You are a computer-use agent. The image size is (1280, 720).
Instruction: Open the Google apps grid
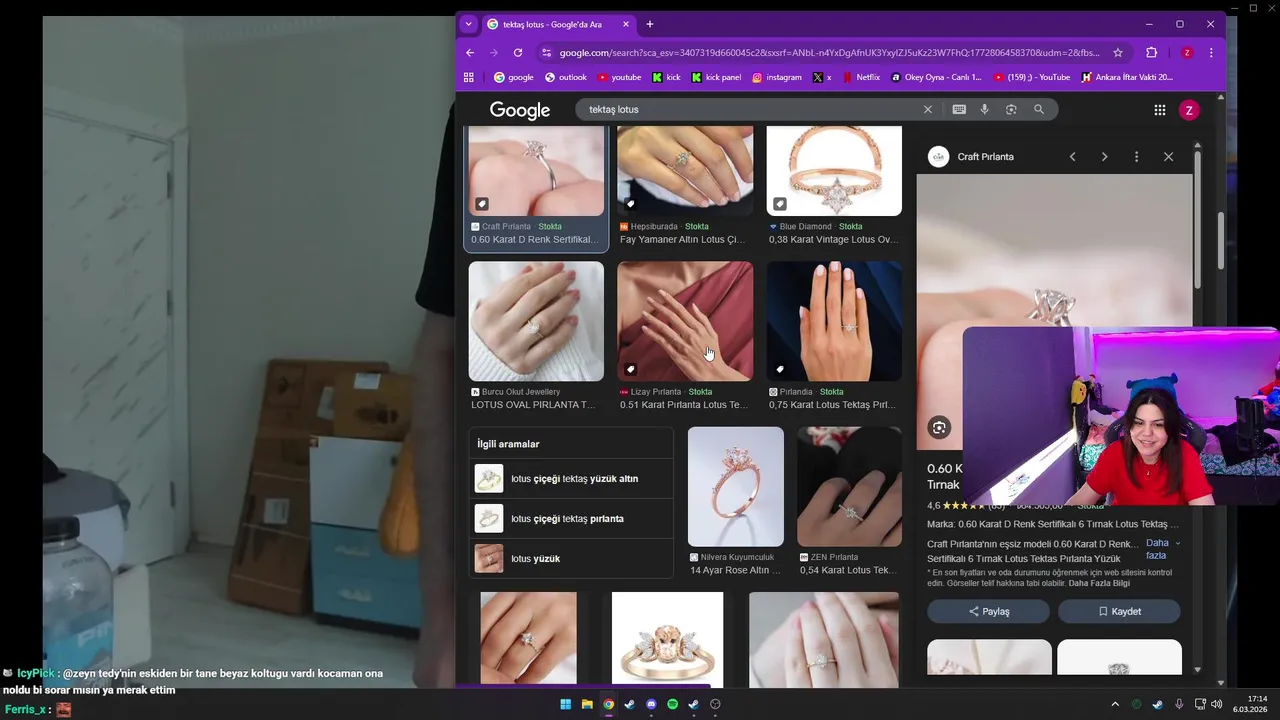click(1160, 110)
